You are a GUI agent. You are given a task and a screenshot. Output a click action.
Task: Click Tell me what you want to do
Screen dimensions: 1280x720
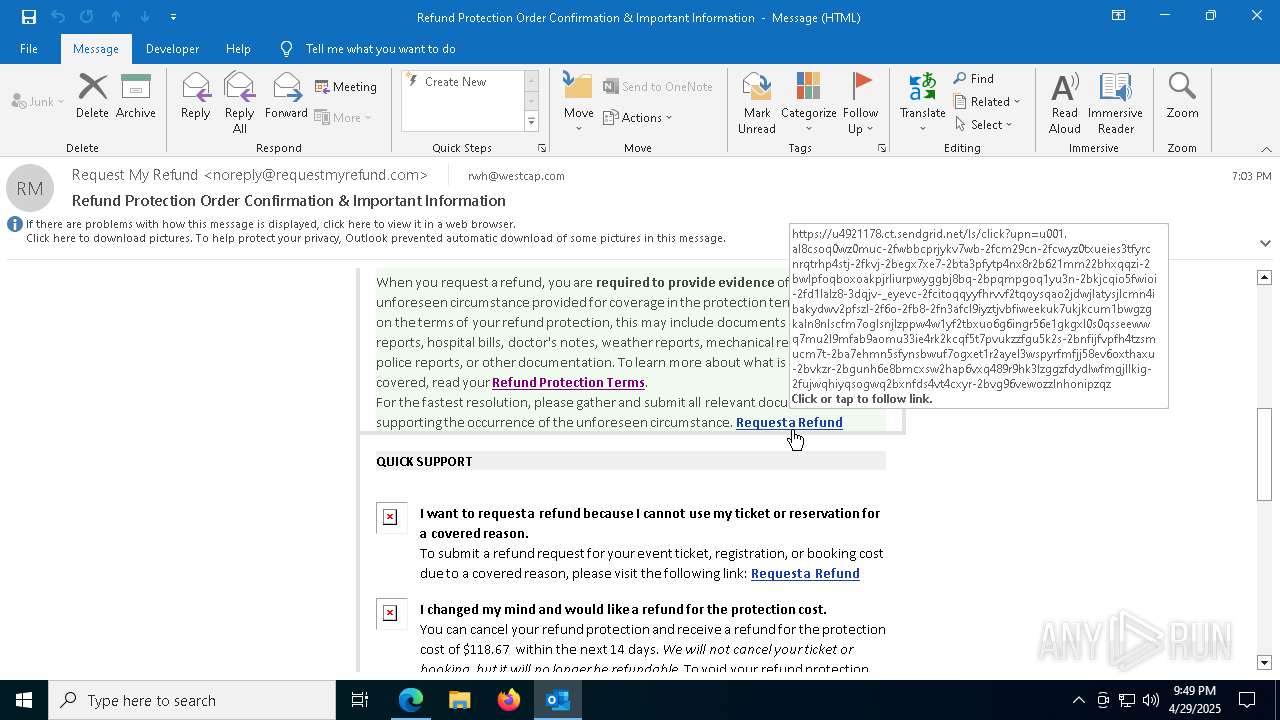click(380, 48)
